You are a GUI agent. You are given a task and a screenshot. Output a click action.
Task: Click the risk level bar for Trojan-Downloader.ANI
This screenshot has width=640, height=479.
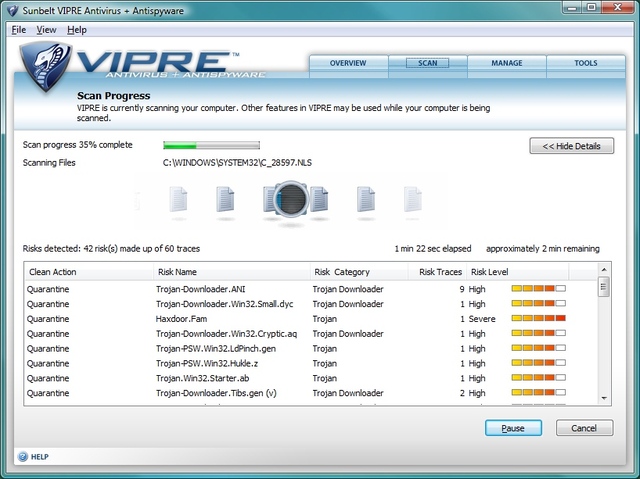538,288
